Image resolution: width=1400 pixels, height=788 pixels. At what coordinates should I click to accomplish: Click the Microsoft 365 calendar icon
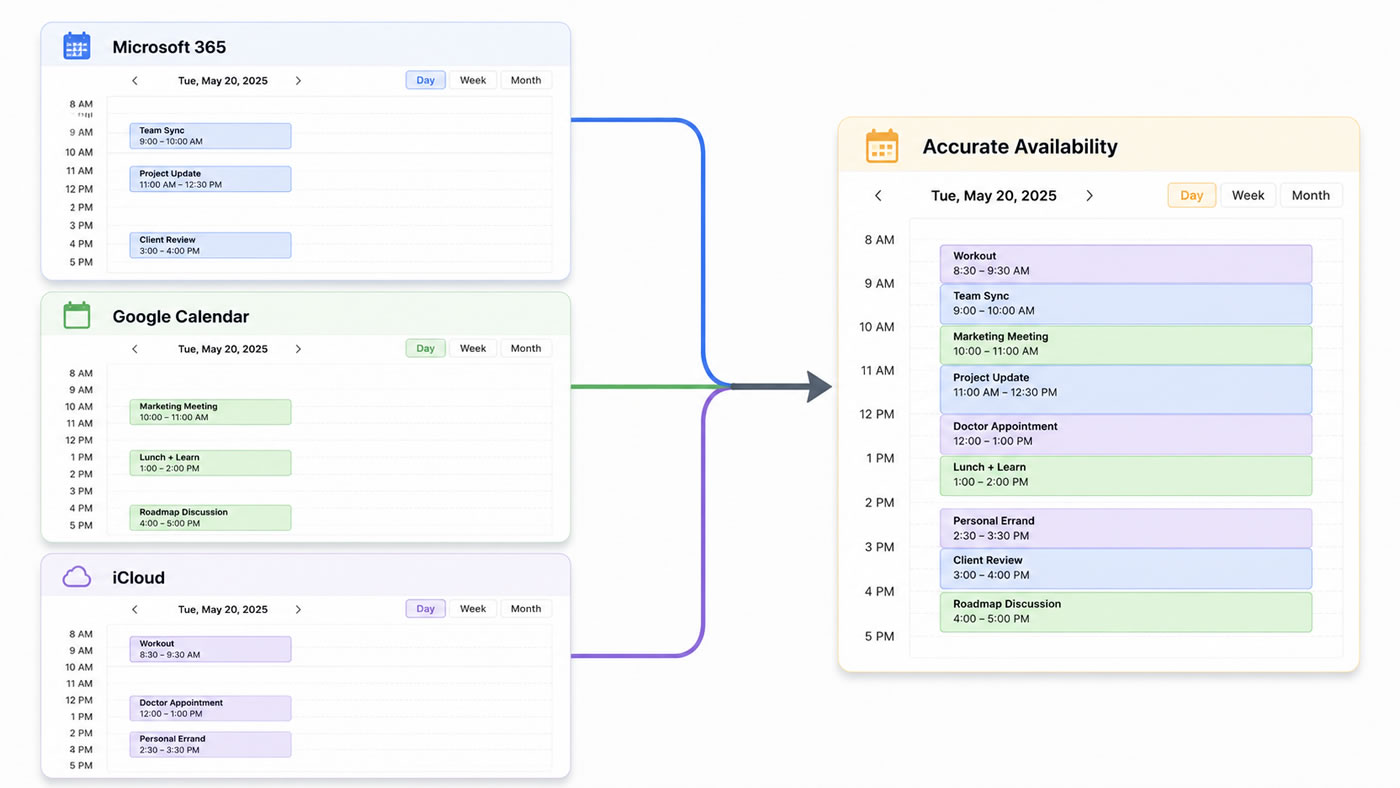[x=77, y=46]
